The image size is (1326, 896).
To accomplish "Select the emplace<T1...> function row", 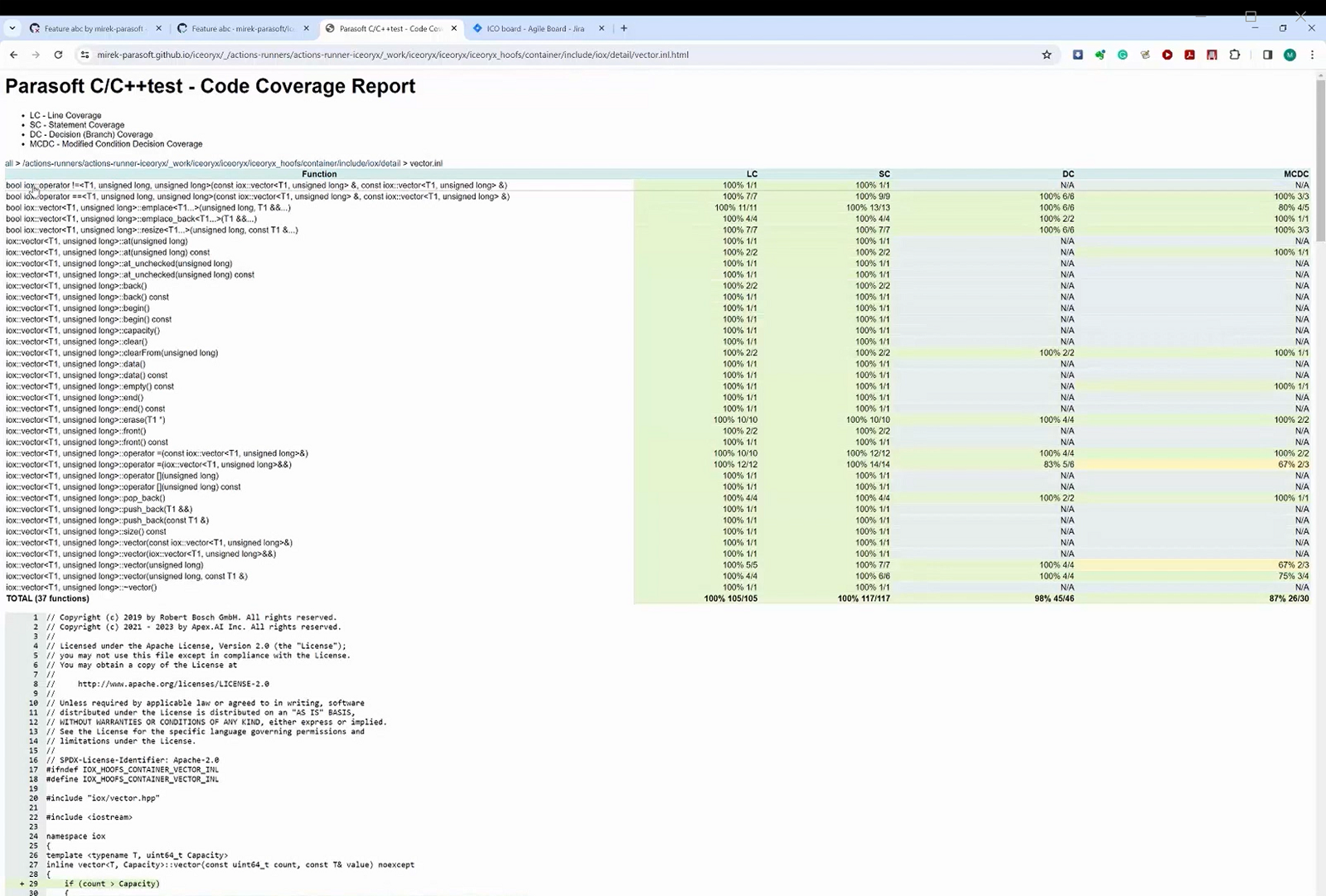I will pyautogui.click(x=657, y=208).
